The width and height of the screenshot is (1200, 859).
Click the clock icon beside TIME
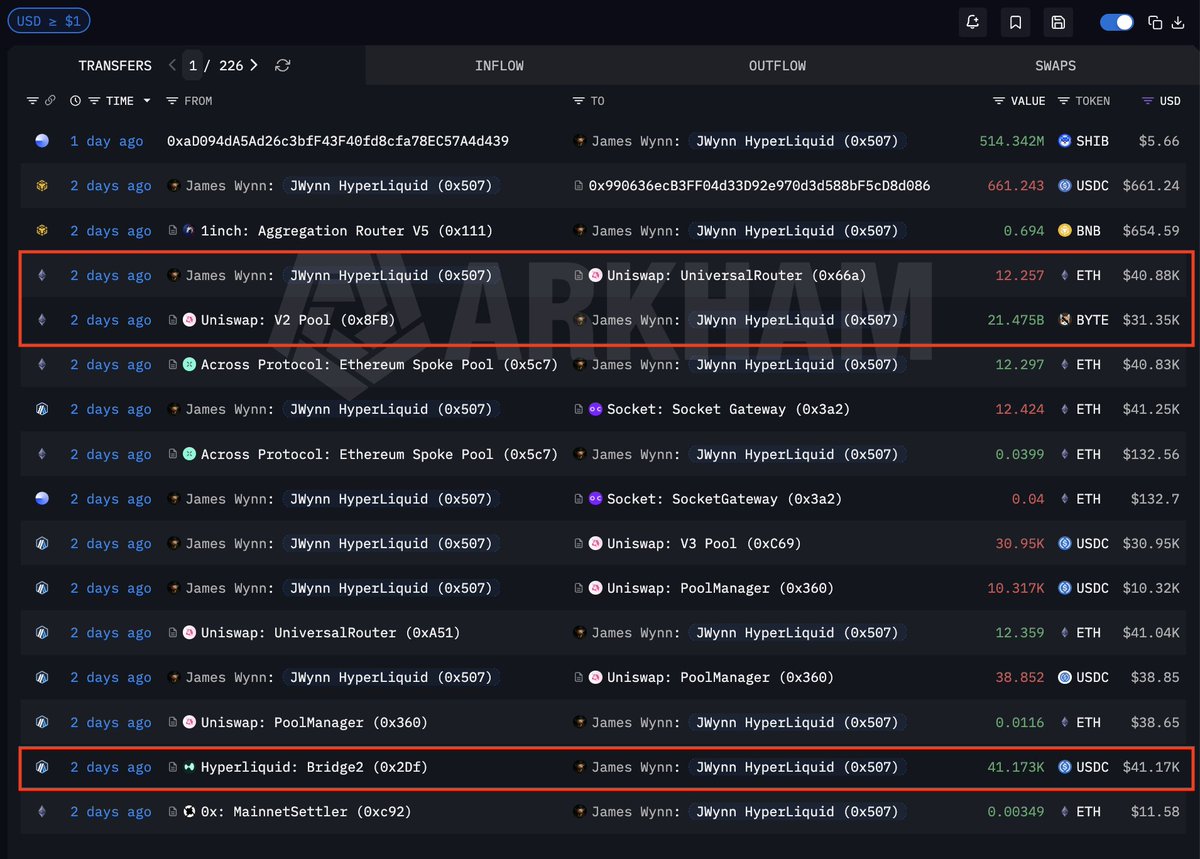(76, 101)
